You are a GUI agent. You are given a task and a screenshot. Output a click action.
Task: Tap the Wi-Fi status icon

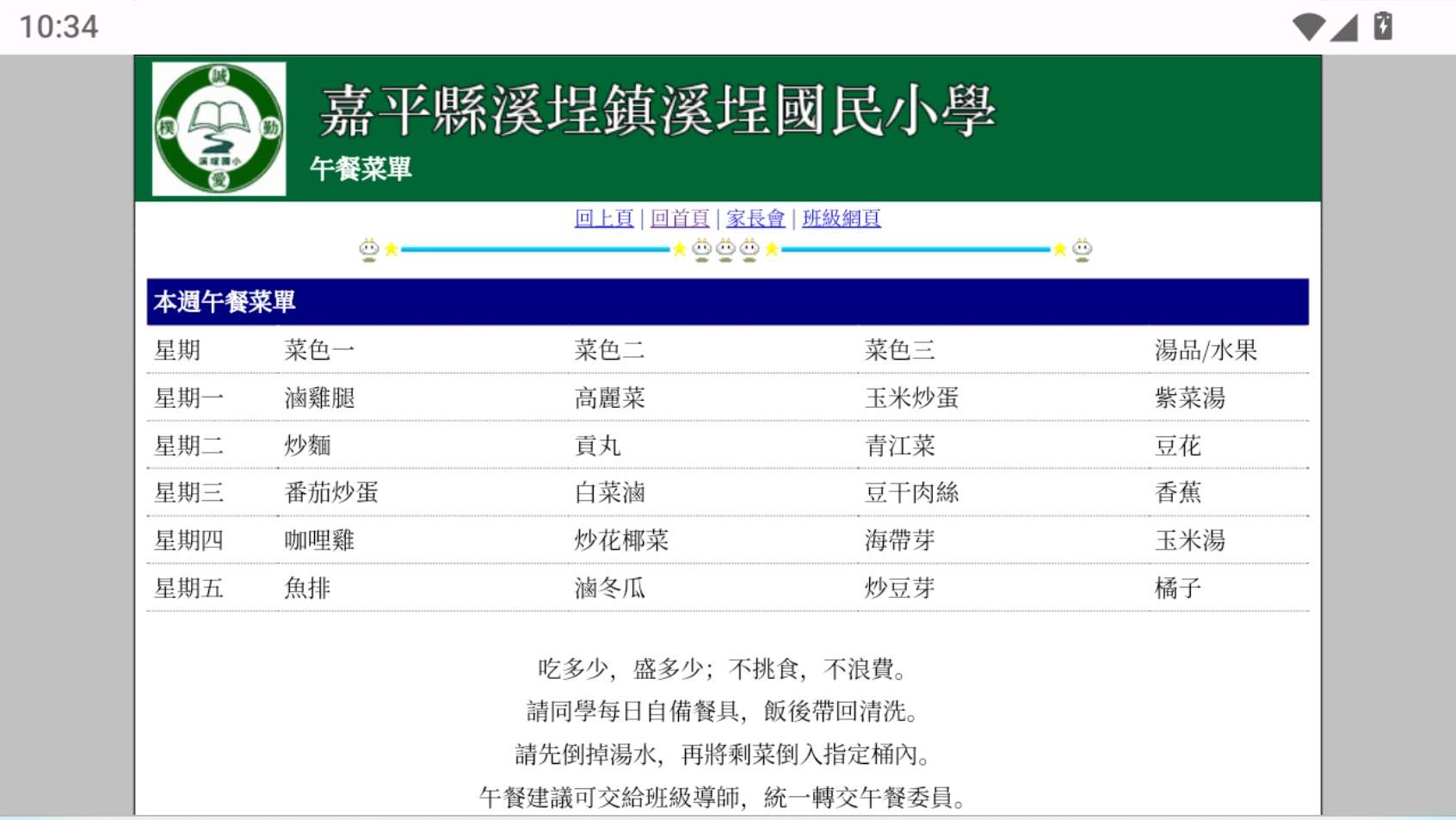pos(1308,27)
